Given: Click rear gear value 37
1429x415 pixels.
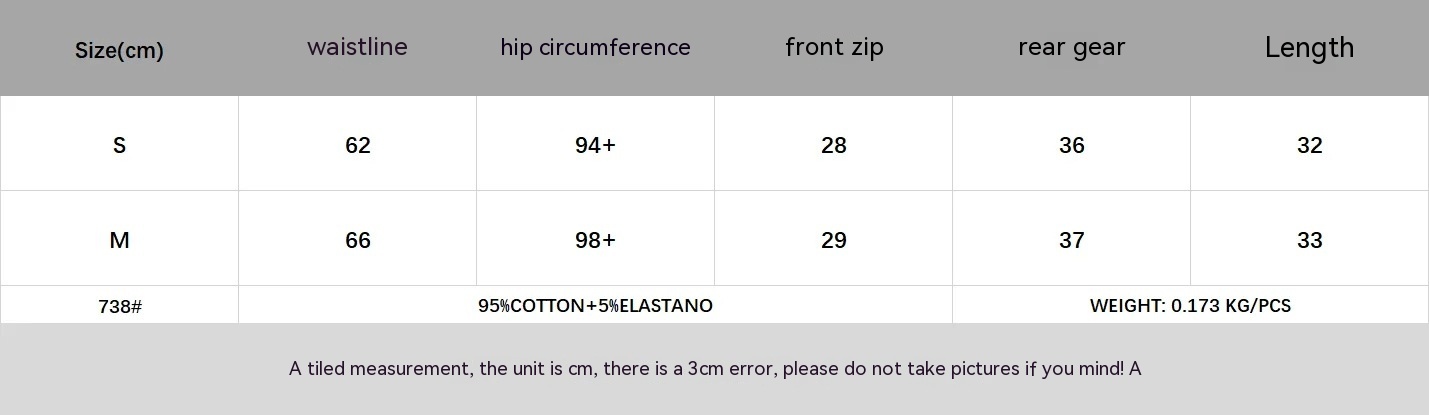Looking at the screenshot, I should pyautogui.click(x=1071, y=240).
